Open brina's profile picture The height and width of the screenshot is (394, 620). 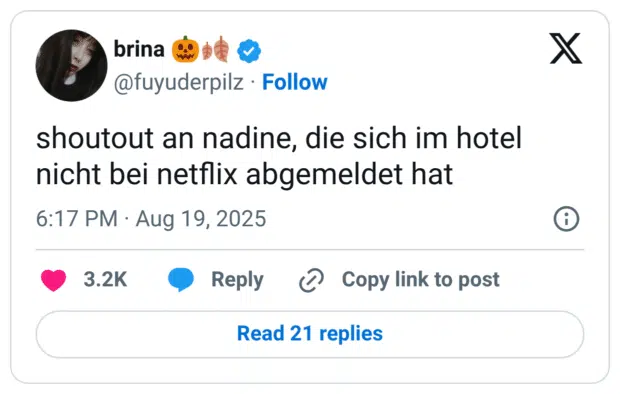point(71,65)
